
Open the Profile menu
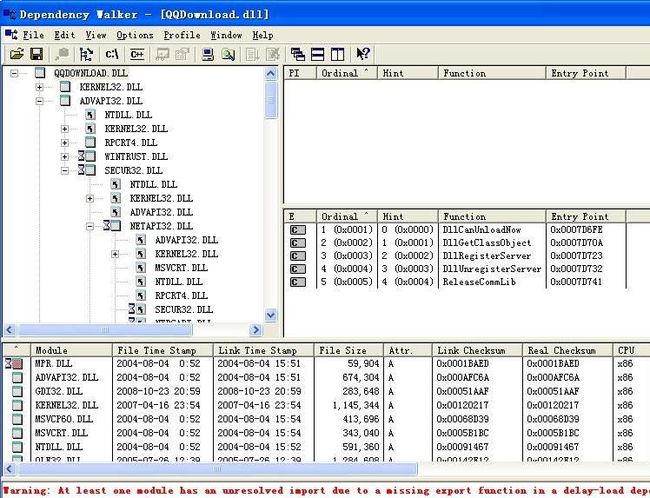coord(182,35)
